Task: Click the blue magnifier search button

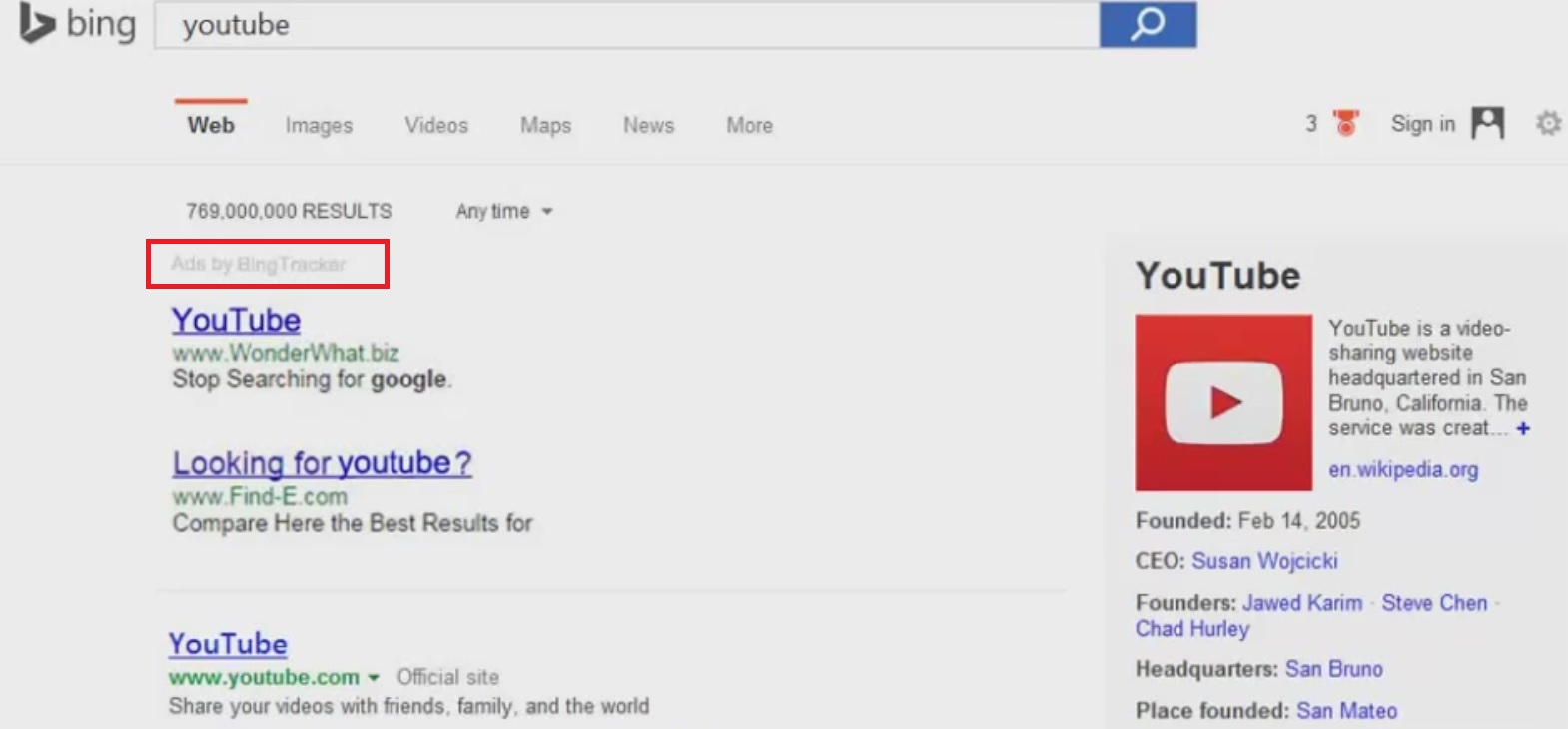Action: pyautogui.click(x=1148, y=24)
